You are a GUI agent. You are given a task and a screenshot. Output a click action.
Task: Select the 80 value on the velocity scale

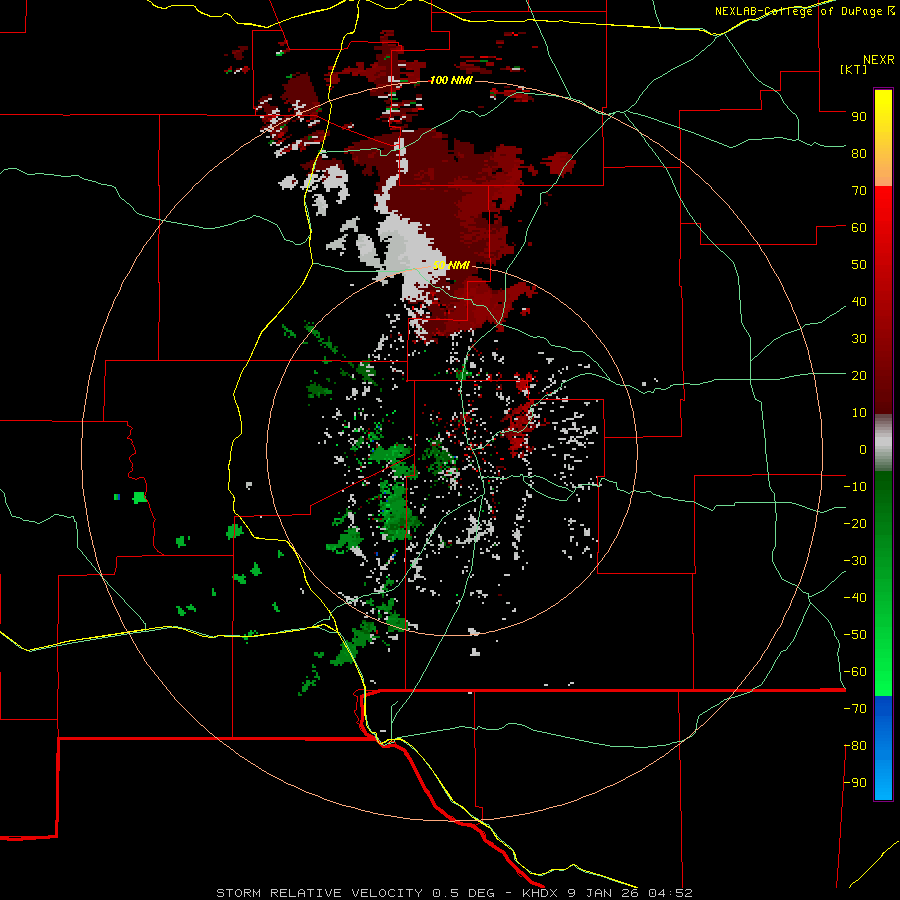click(859, 153)
